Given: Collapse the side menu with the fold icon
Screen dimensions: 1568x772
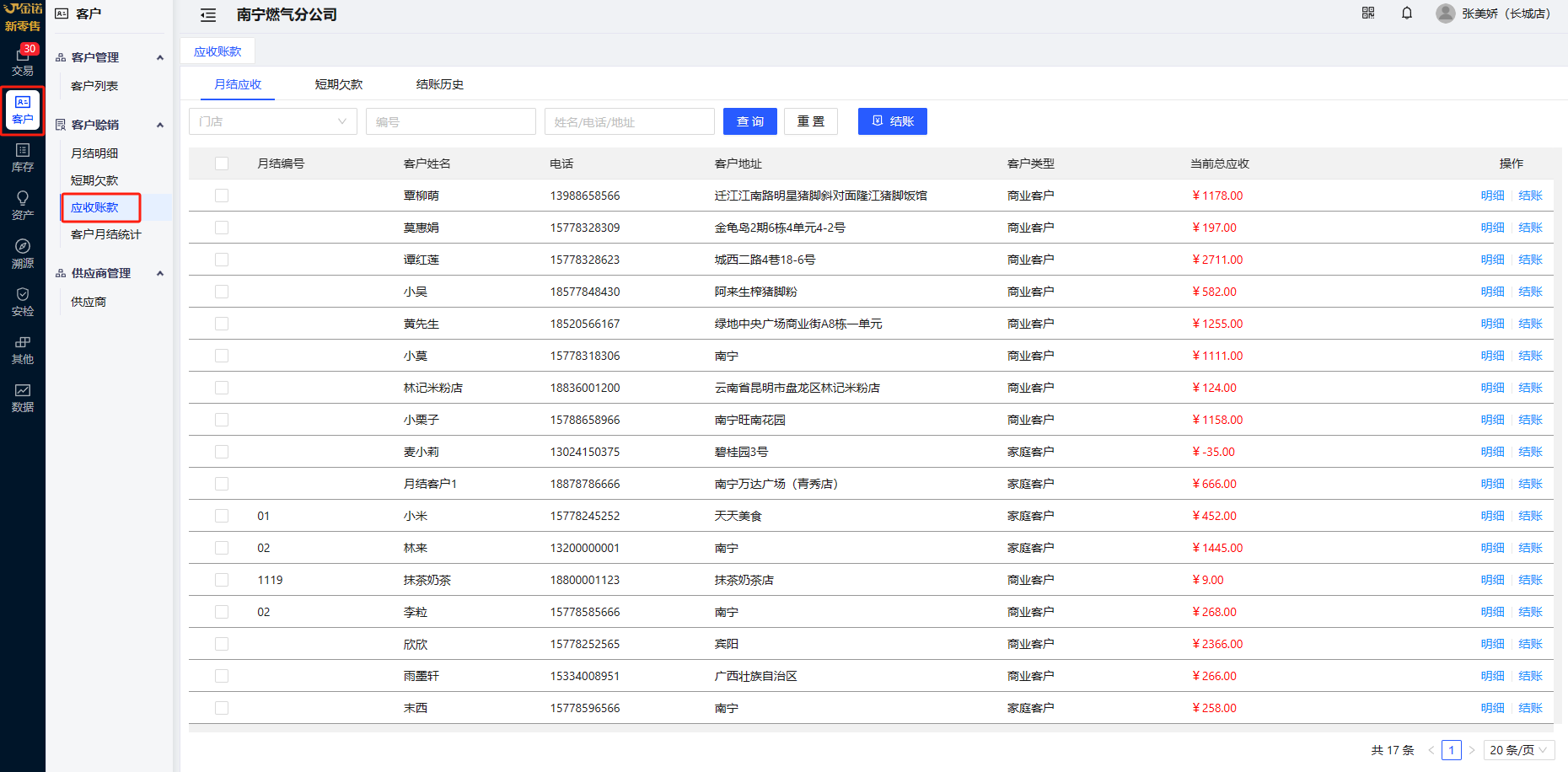Looking at the screenshot, I should click(208, 15).
